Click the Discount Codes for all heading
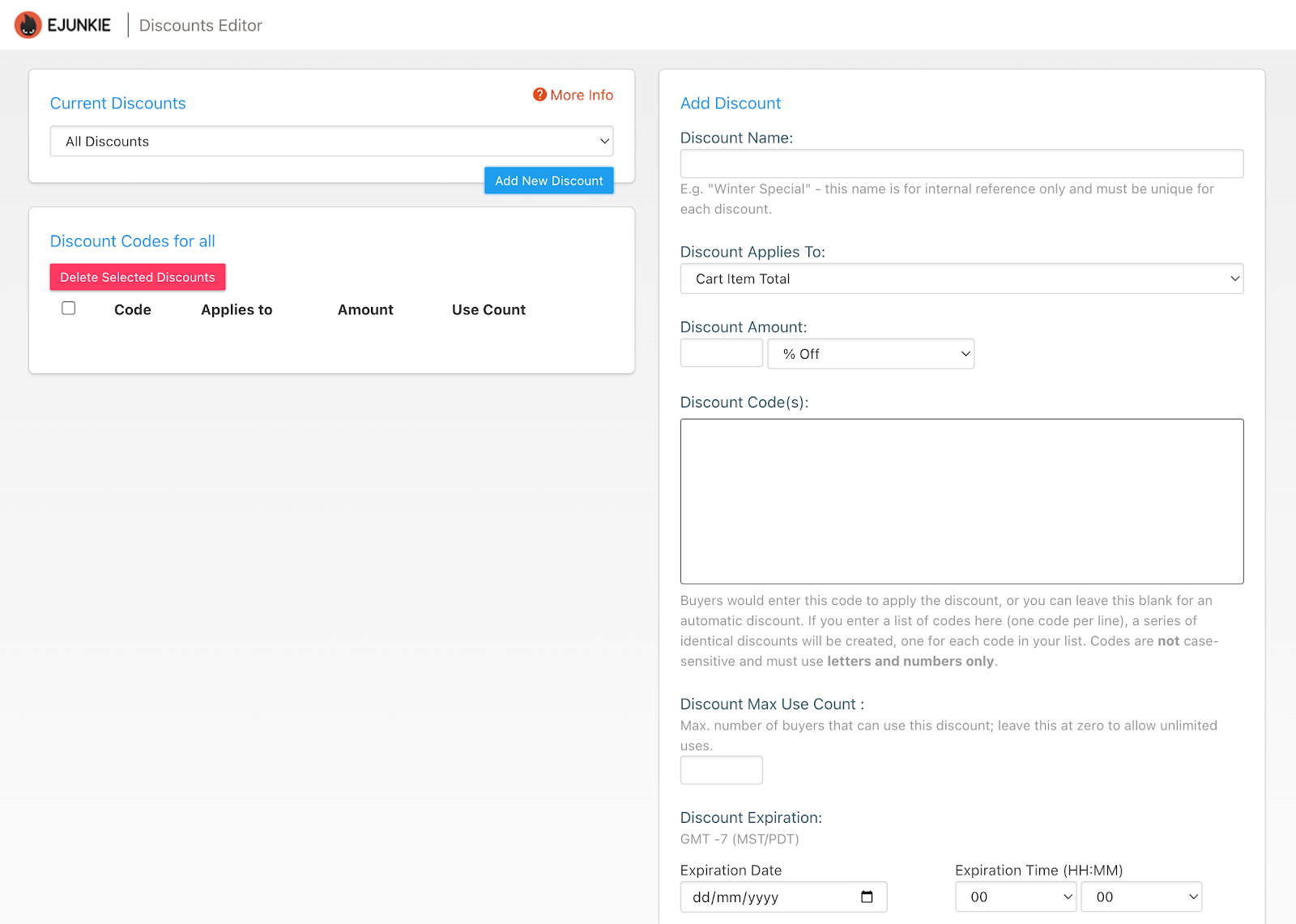 (133, 241)
